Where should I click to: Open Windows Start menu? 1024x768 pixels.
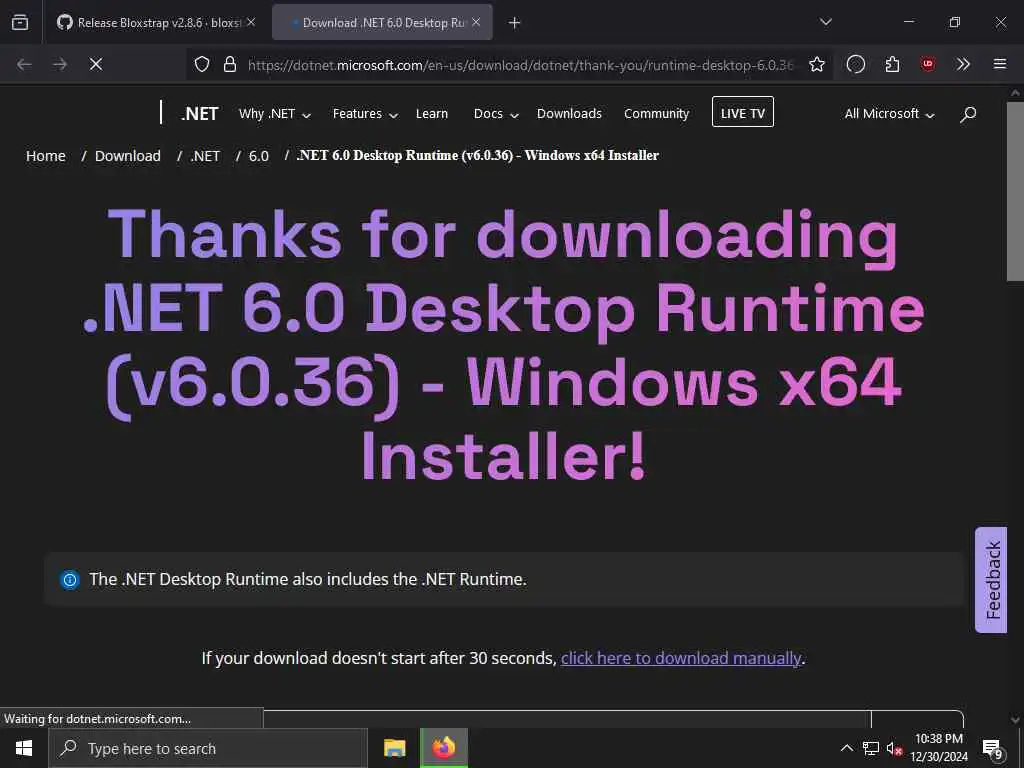point(24,748)
